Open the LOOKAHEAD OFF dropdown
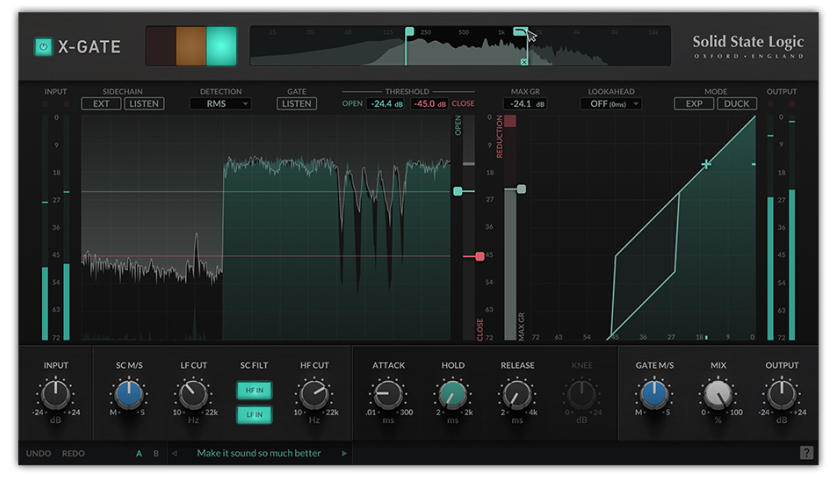Image resolution: width=836 pixels, height=477 pixels. [611, 103]
